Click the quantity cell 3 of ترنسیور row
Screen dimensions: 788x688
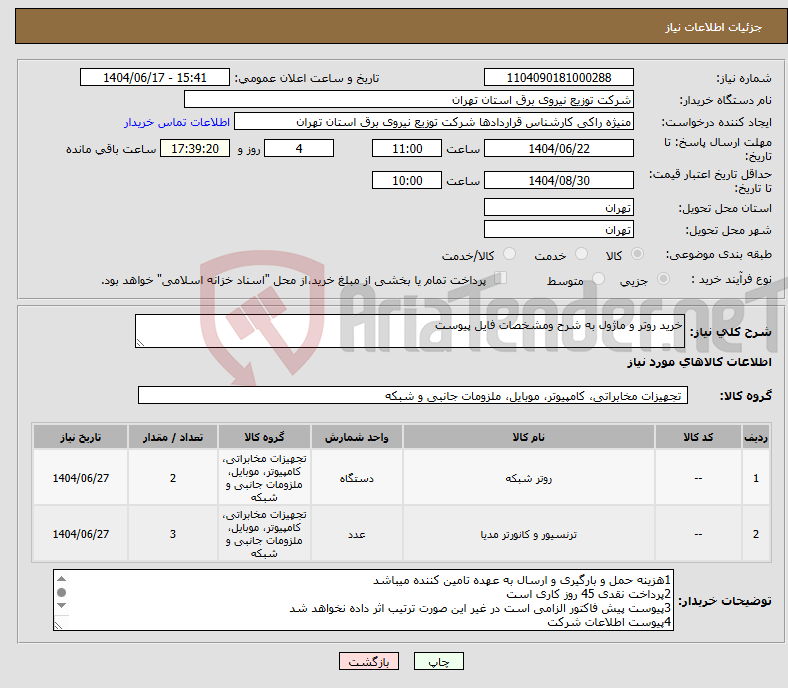pyautogui.click(x=173, y=534)
